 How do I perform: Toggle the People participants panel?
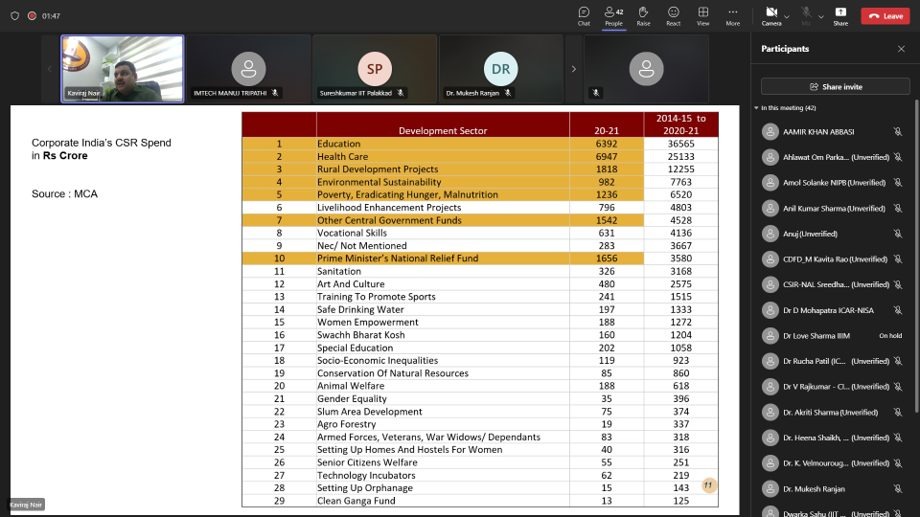coord(613,16)
